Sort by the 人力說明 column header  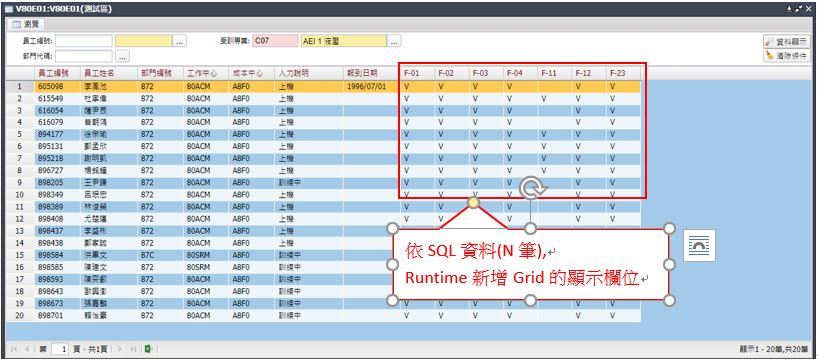(x=309, y=74)
